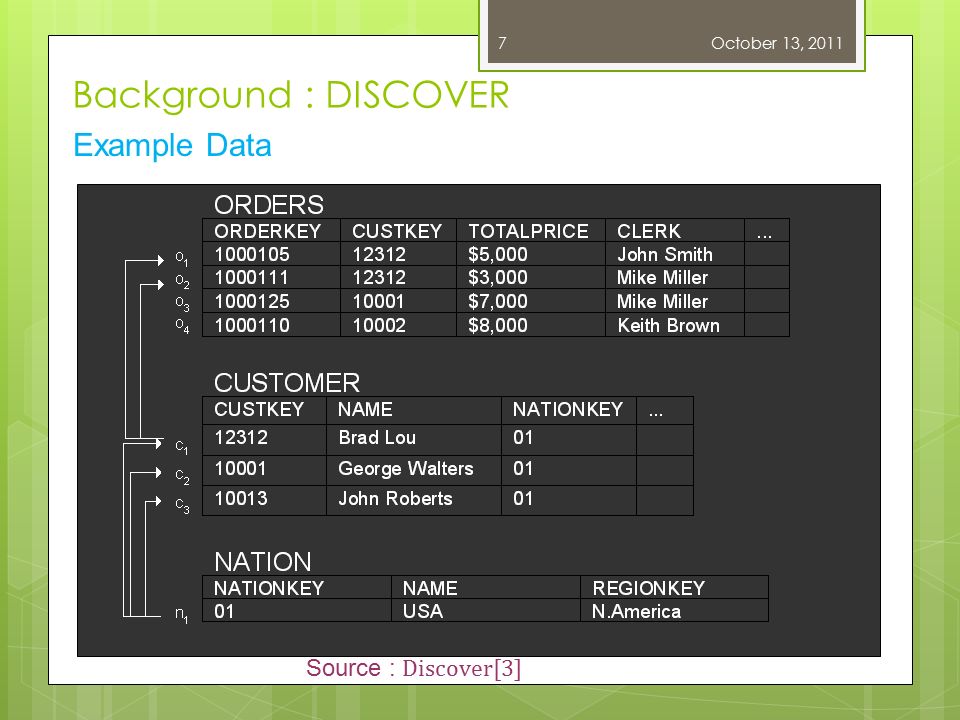Click the 'NATION' table title
This screenshot has width=960, height=720.
pos(263,562)
